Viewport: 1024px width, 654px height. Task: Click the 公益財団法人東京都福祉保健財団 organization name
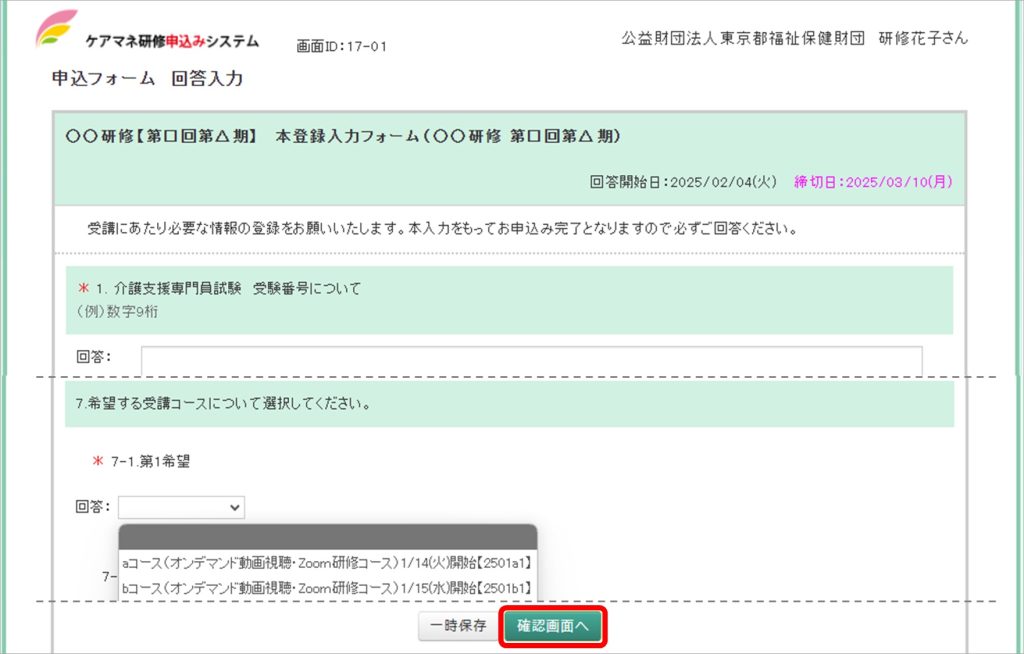tap(742, 38)
